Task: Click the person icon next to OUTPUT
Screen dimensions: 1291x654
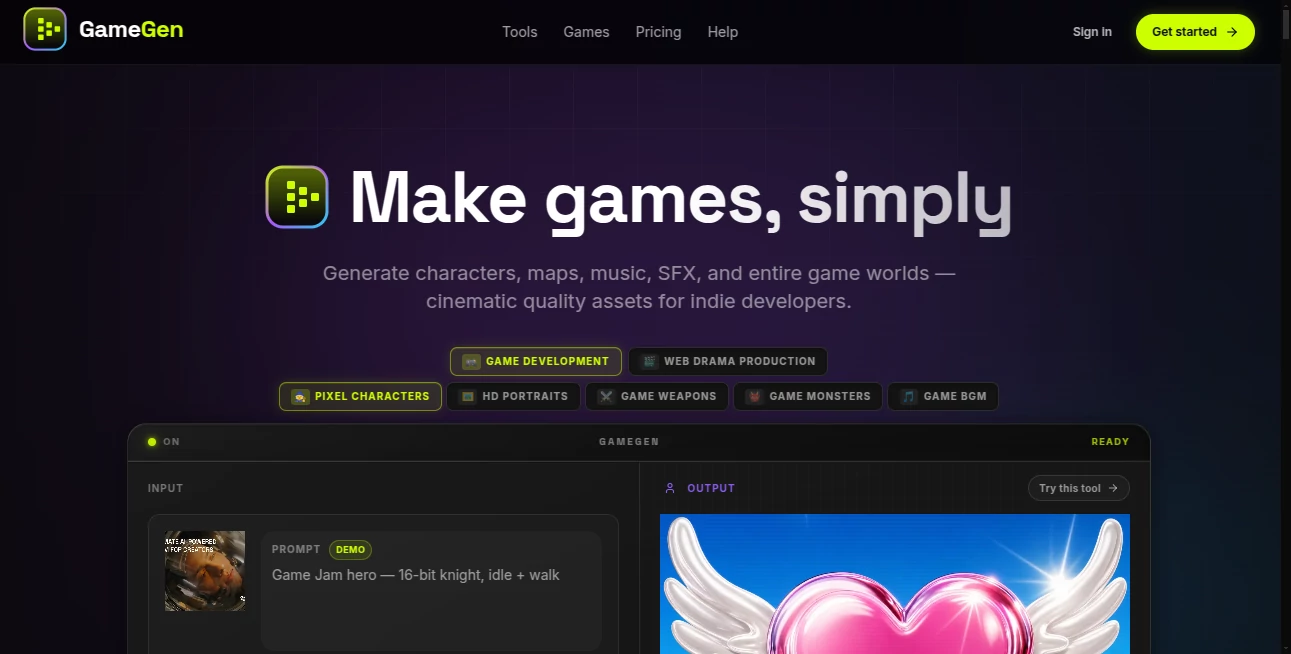Action: click(670, 488)
